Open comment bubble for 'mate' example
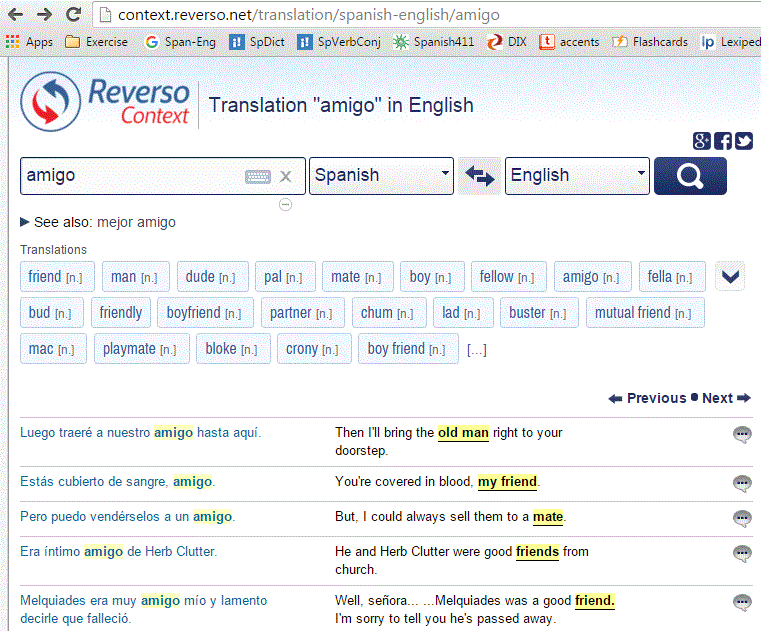This screenshot has width=761, height=631. [742, 518]
